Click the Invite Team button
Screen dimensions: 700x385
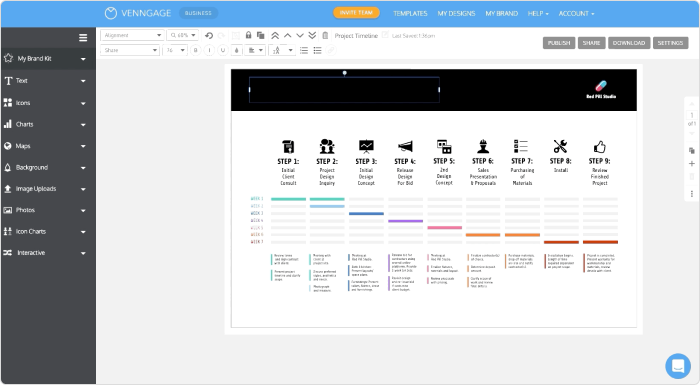tap(356, 13)
